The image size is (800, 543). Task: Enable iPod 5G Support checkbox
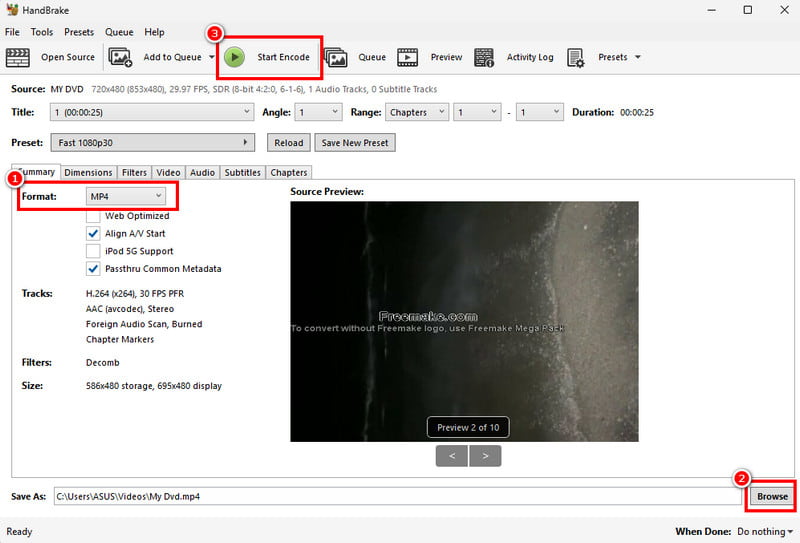[93, 251]
